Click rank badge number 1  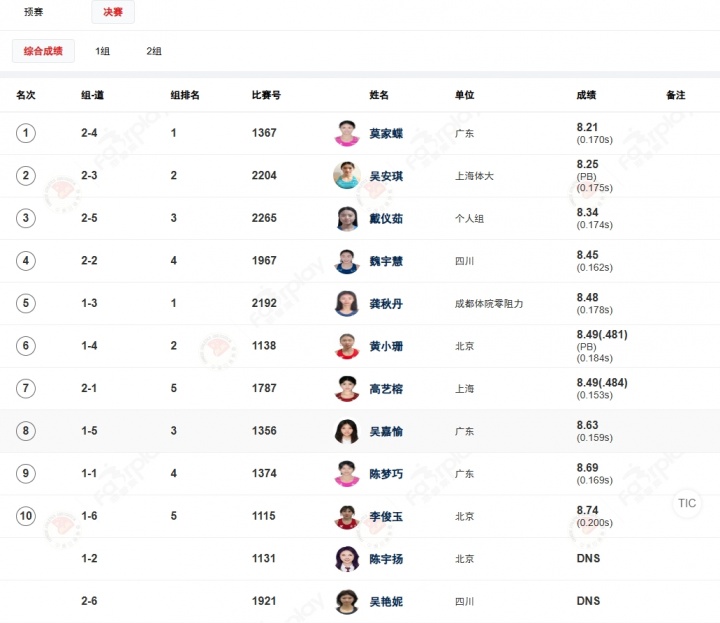click(26, 133)
